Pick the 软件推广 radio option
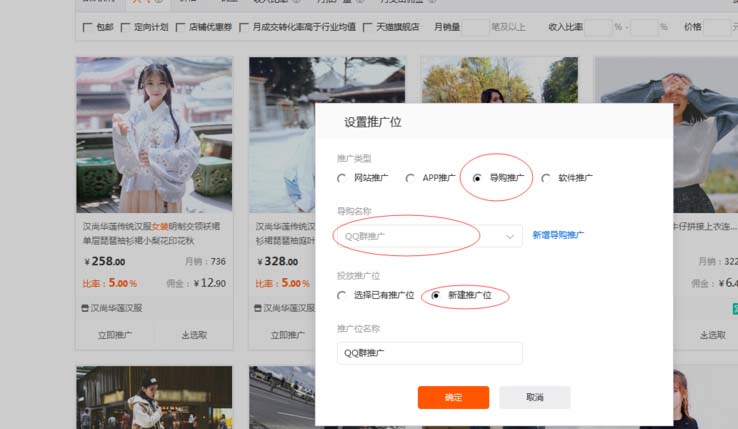738x429 pixels. coord(546,178)
